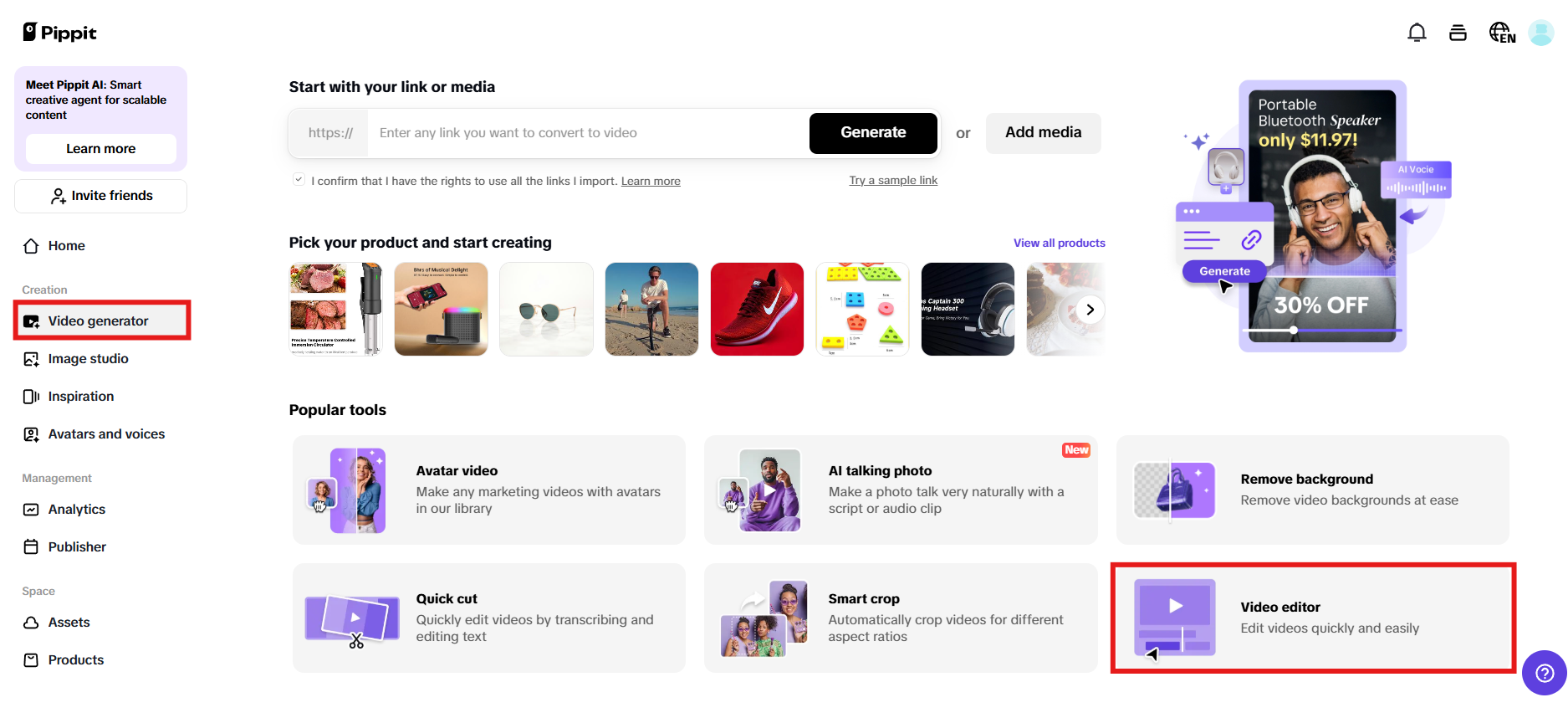This screenshot has width=1568, height=718.
Task: Click the Add media button
Action: click(1043, 133)
